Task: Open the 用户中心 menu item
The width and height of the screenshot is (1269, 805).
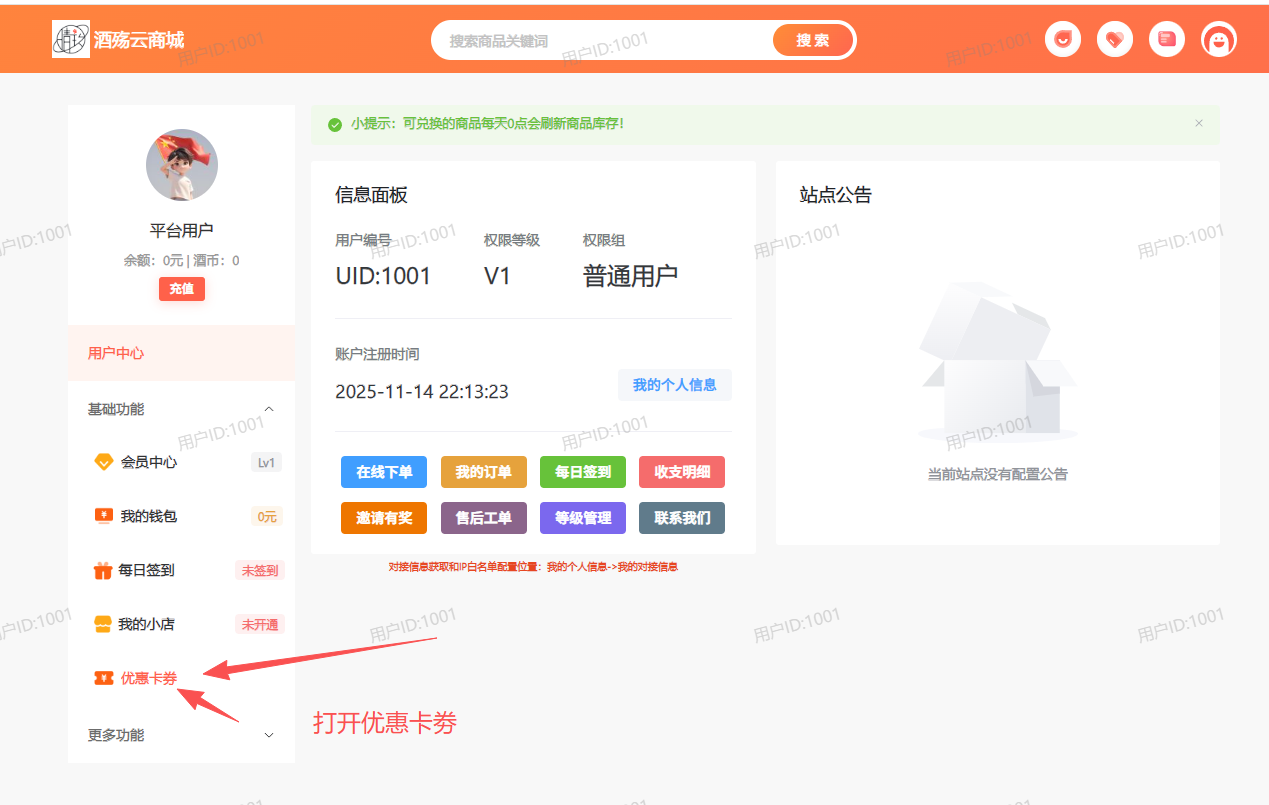Action: (115, 353)
